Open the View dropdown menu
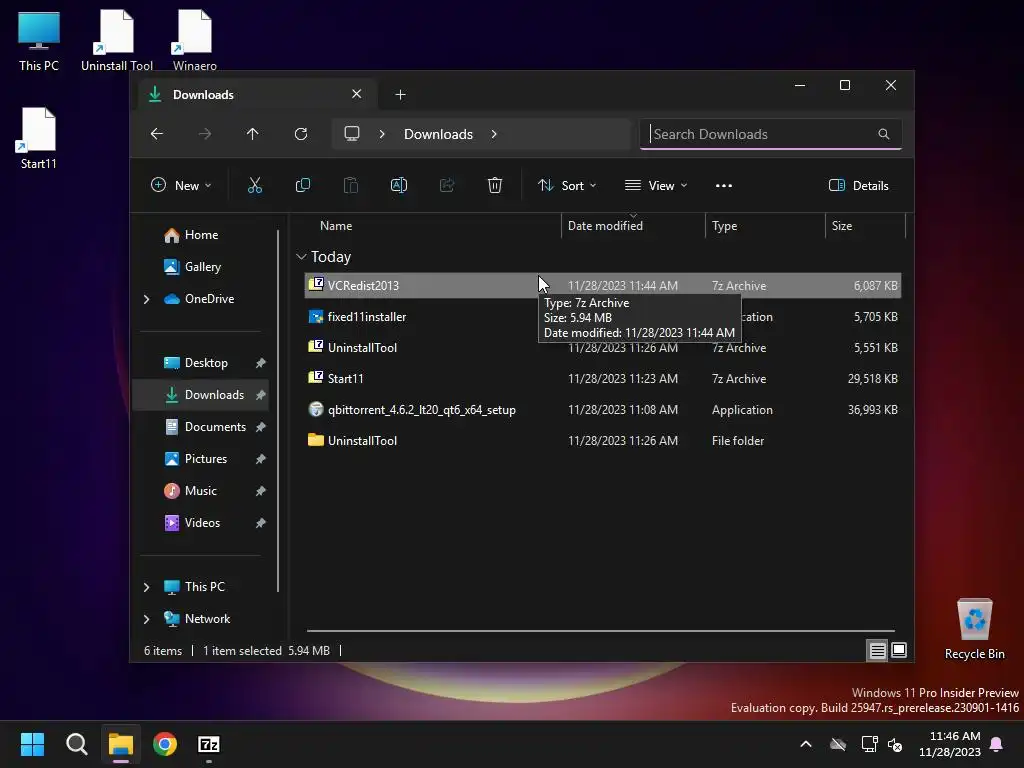1024x768 pixels. pyautogui.click(x=656, y=185)
